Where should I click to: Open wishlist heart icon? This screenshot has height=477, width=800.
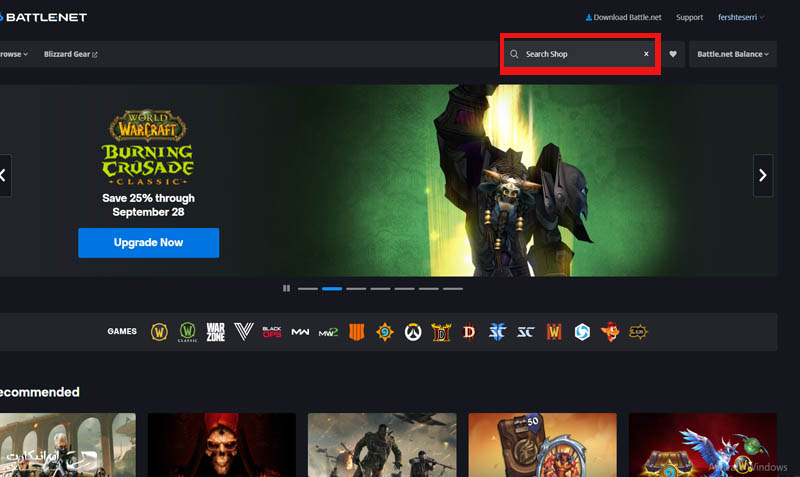pos(673,54)
